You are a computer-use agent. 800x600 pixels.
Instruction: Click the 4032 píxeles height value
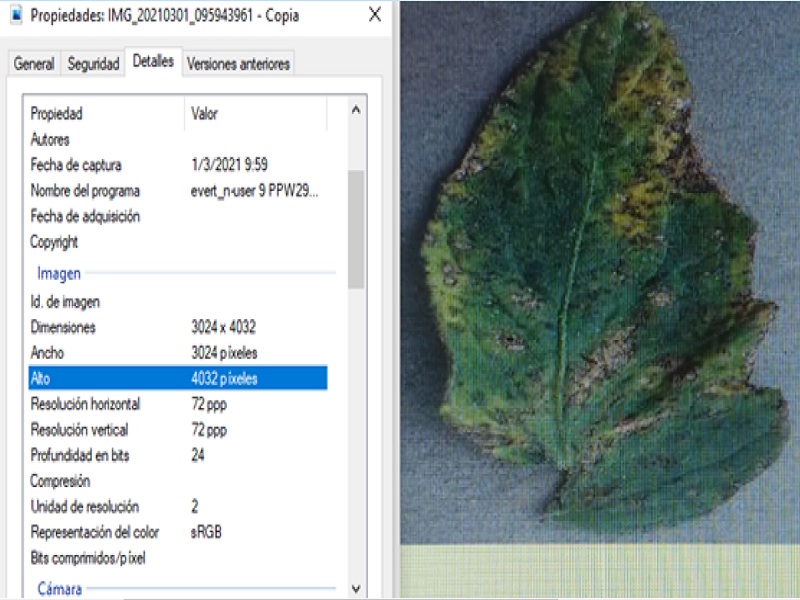224,379
